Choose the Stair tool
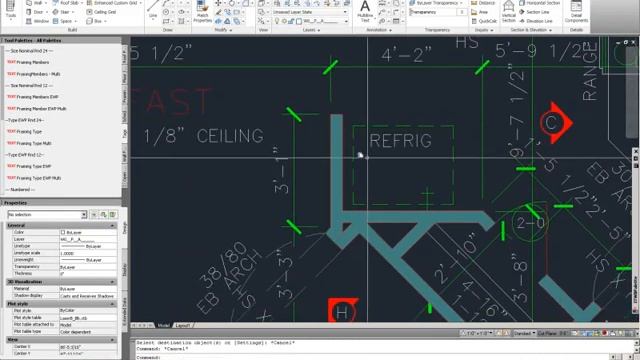Viewport: 640px width, 360px height. coord(62,12)
